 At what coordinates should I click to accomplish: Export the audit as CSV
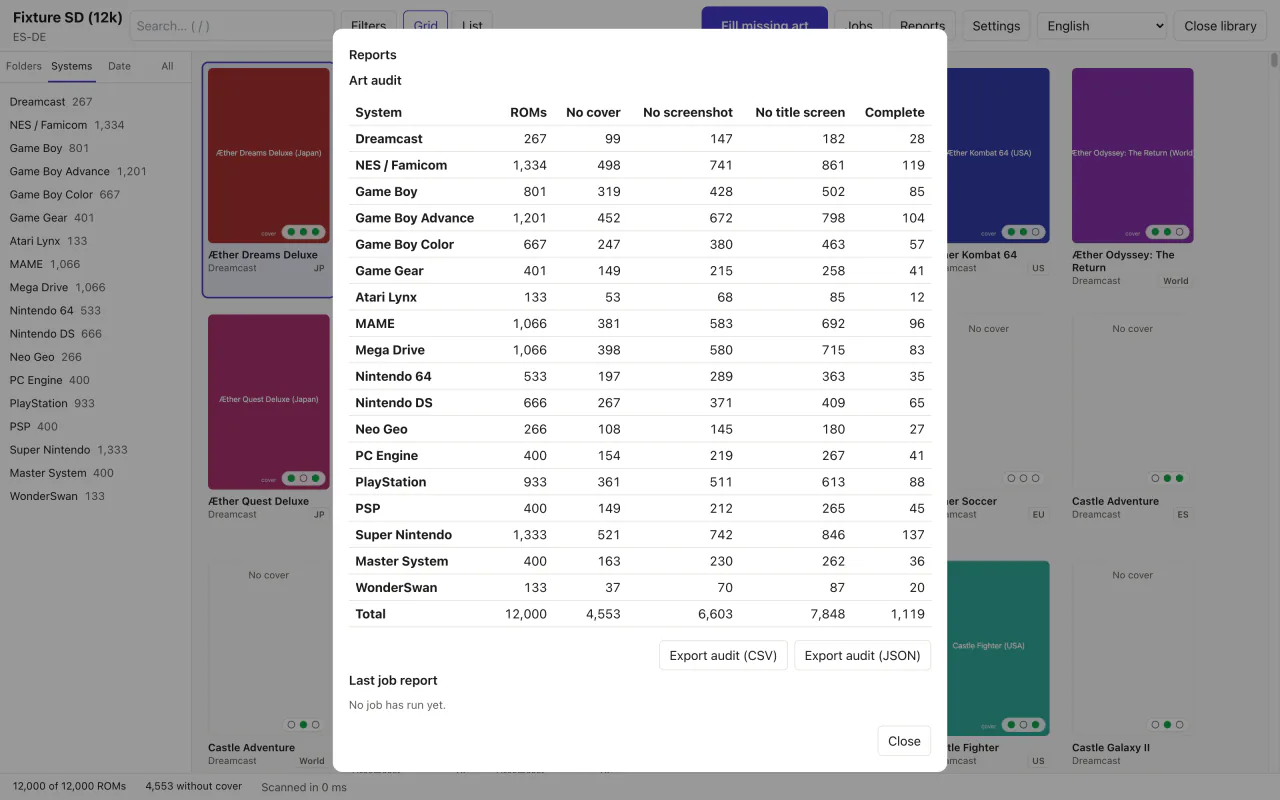[723, 655]
